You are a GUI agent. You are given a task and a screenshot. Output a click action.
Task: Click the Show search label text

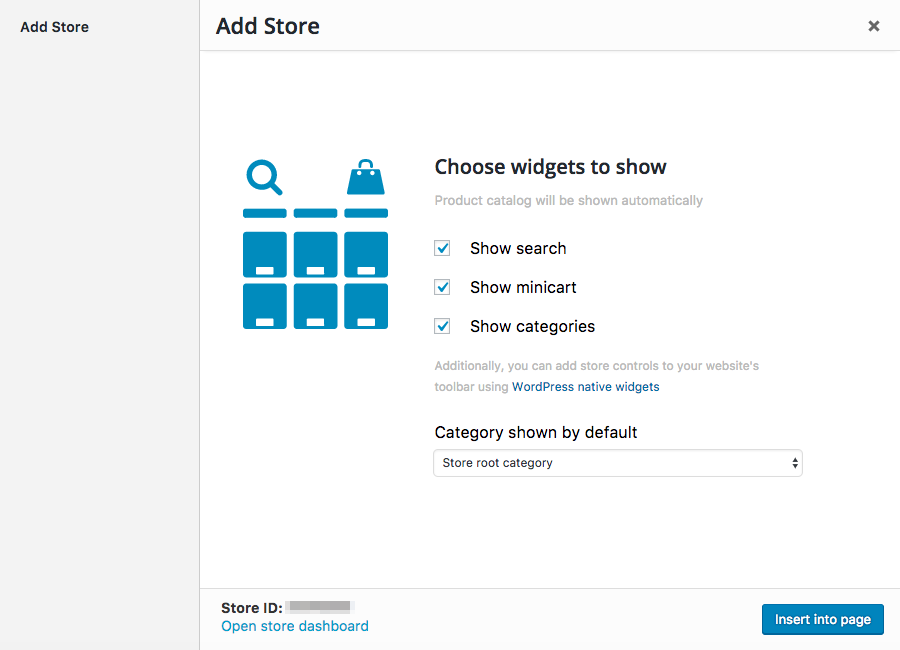[x=518, y=248]
